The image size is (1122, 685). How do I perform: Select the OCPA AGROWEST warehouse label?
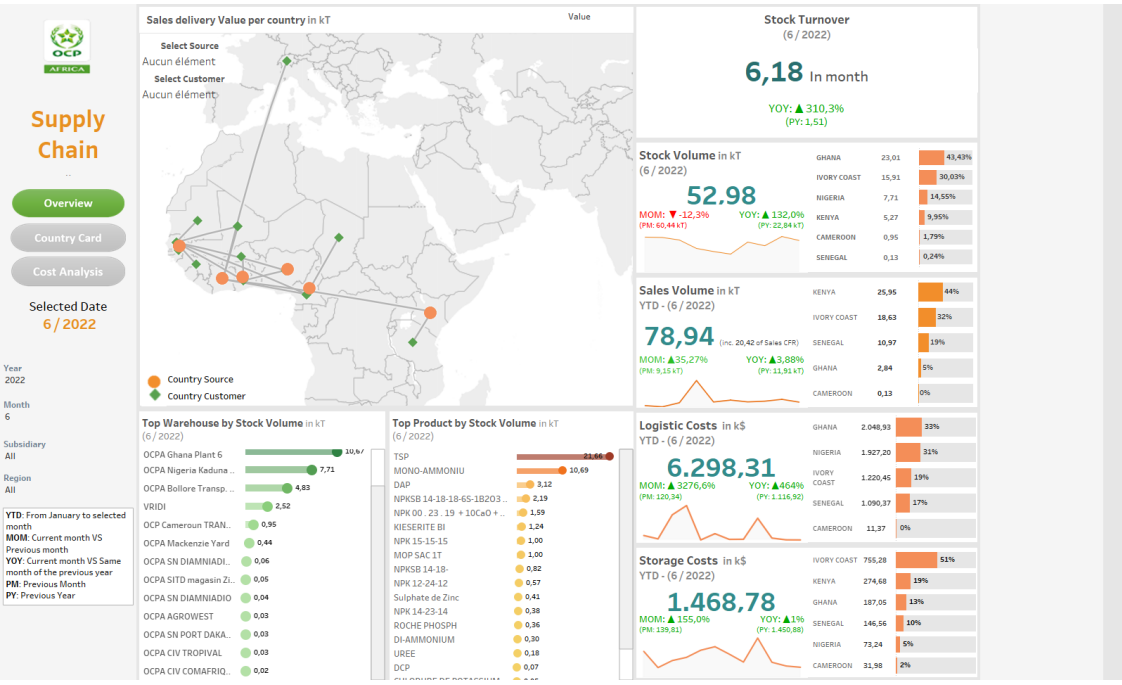tap(178, 616)
